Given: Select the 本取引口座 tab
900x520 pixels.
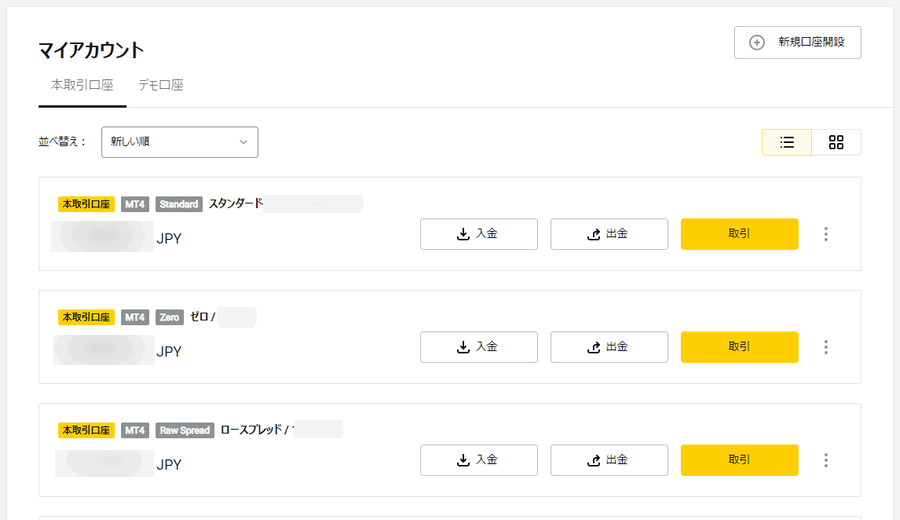Looking at the screenshot, I should (82, 86).
